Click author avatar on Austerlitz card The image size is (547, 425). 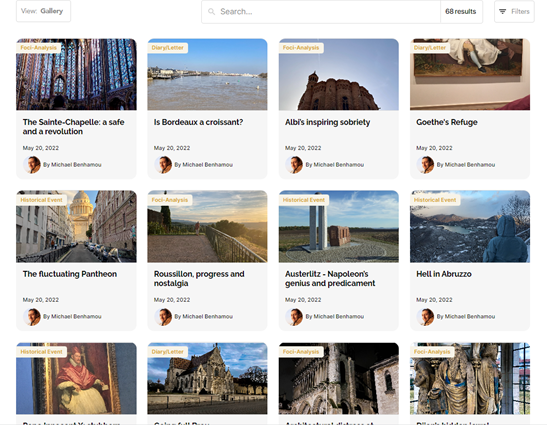click(294, 317)
